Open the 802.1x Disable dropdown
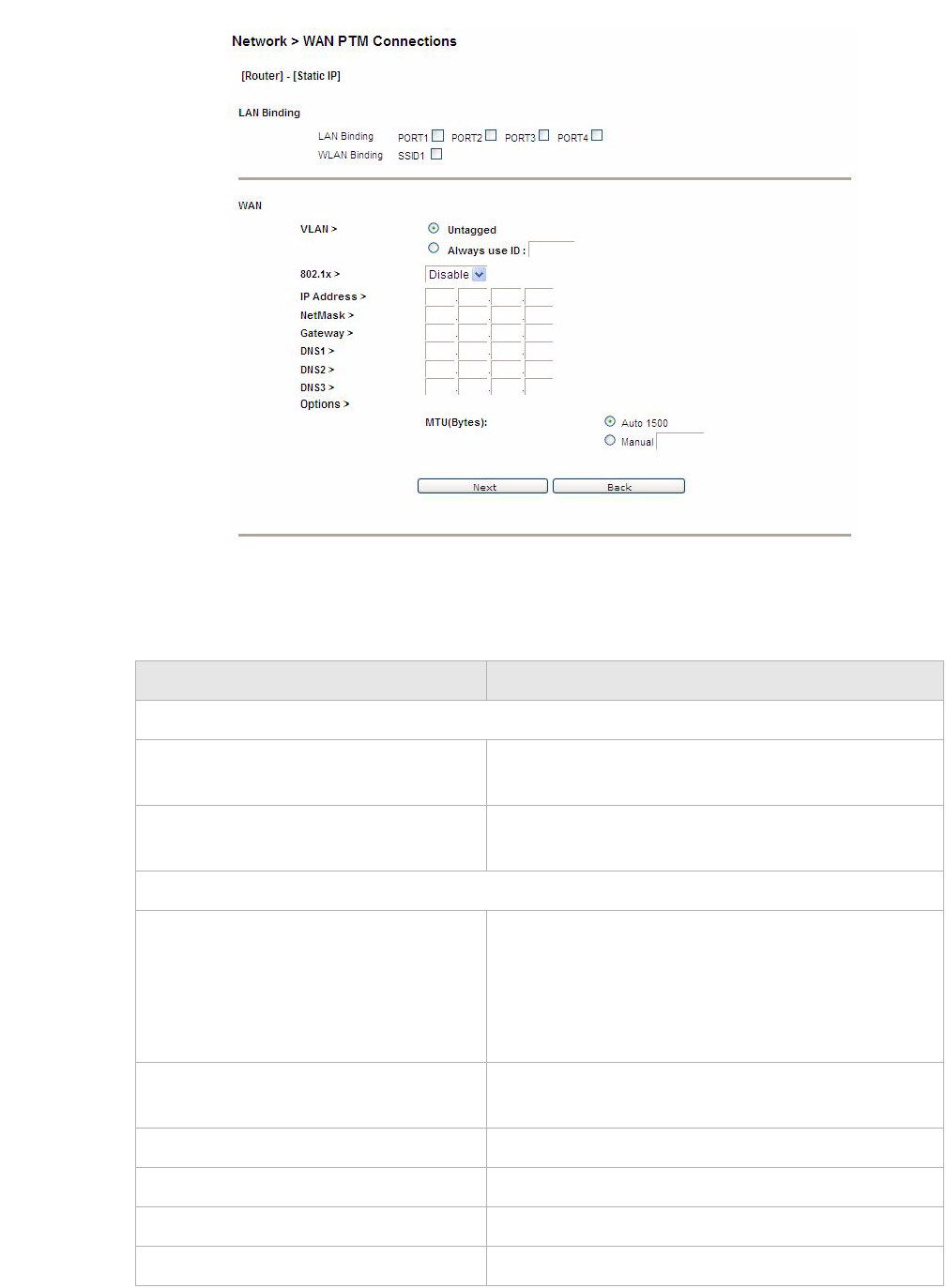 456,275
